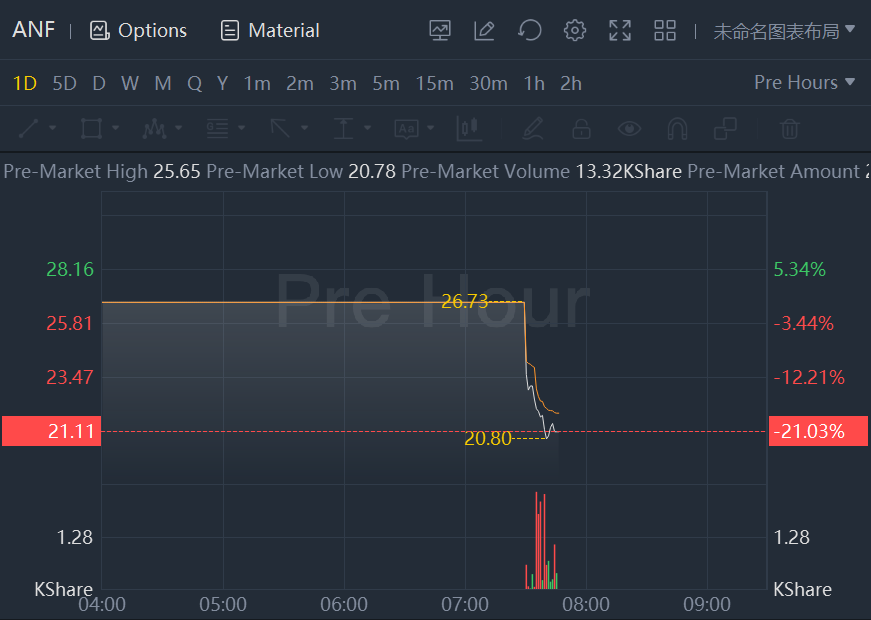
Task: Open the Pre Hours session dropdown
Action: 804,83
